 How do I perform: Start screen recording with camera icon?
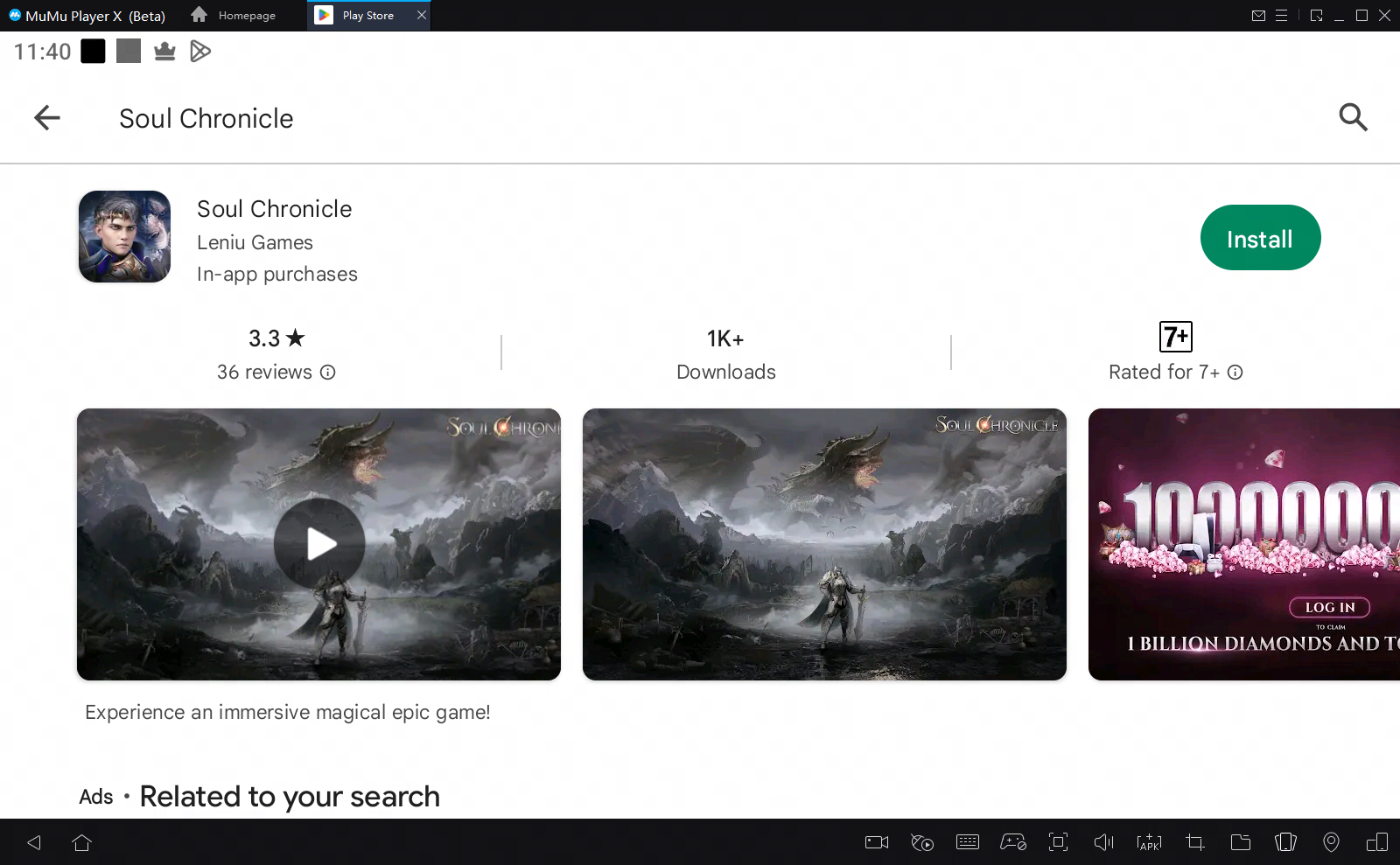(x=877, y=842)
